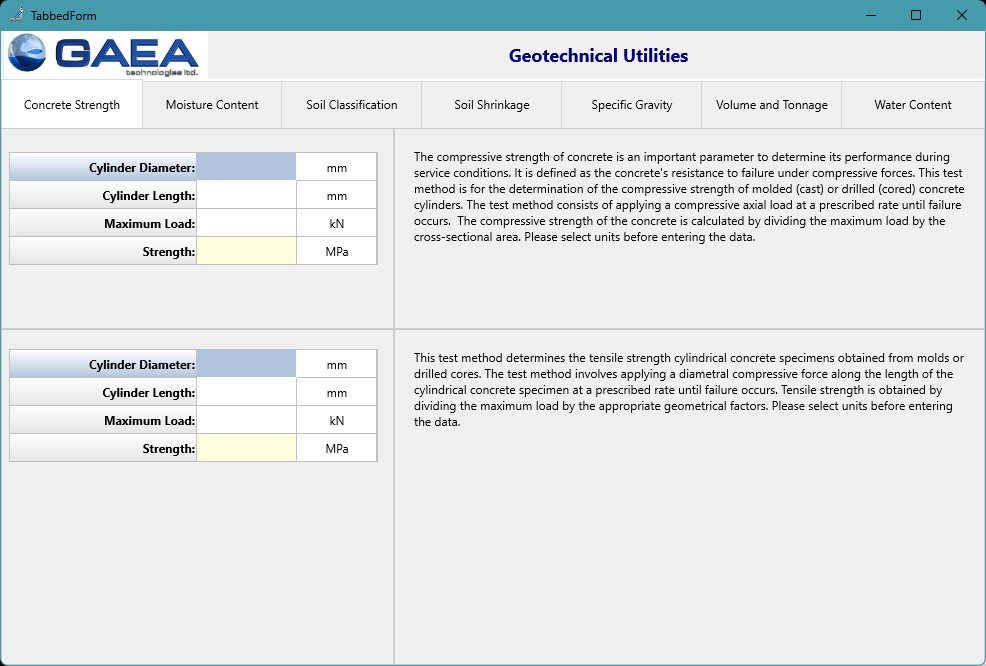
Task: Open the tensile cylinder diameter unit selector
Action: tap(336, 363)
